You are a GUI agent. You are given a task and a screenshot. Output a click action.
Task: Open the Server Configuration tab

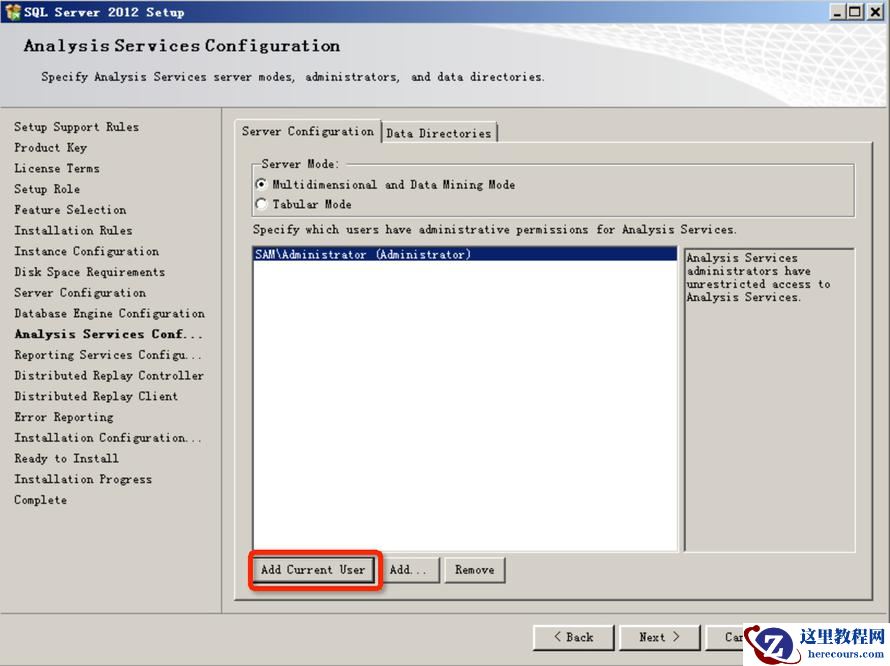tap(308, 131)
